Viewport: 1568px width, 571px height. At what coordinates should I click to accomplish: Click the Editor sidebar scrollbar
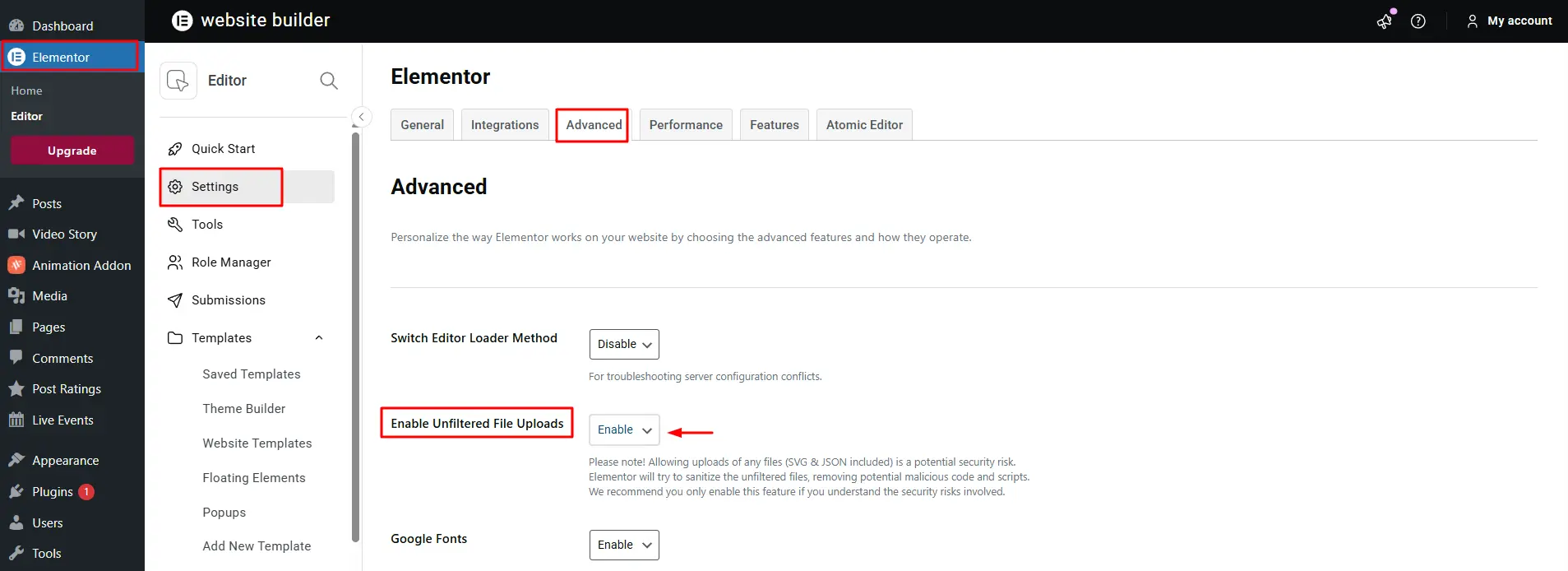[356, 337]
